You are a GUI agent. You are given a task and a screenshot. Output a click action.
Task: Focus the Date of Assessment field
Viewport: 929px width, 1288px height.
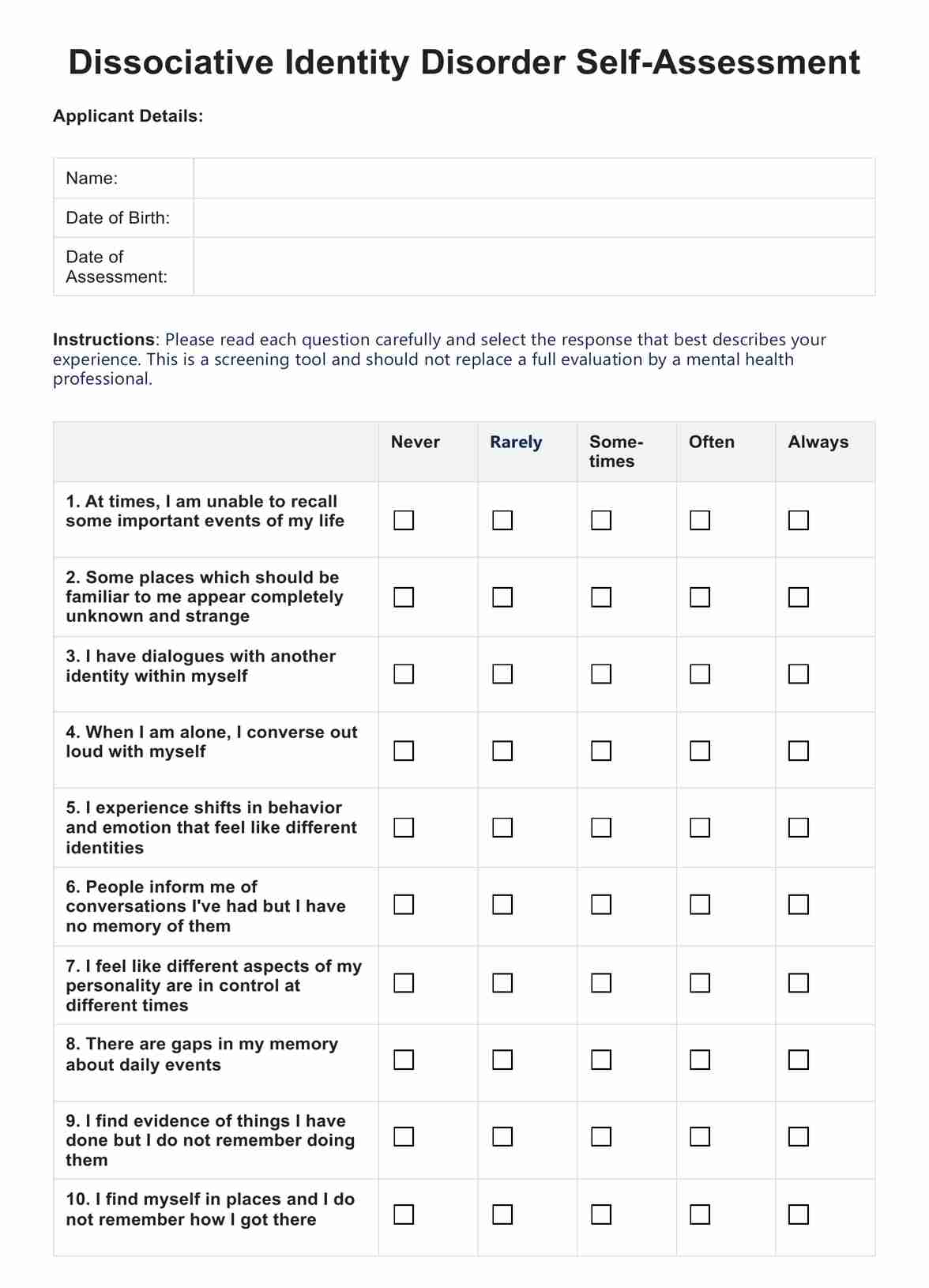coord(534,267)
